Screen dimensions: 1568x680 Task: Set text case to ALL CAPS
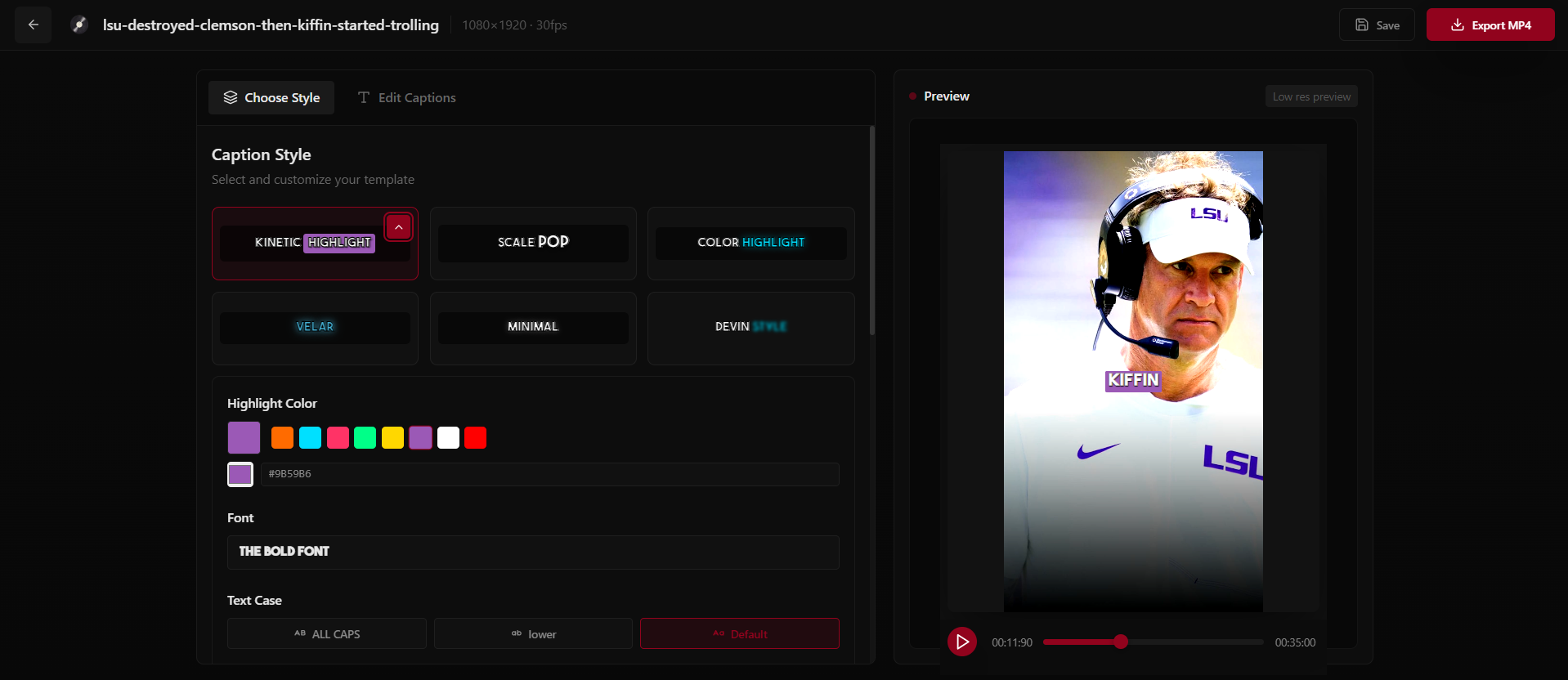coord(327,633)
